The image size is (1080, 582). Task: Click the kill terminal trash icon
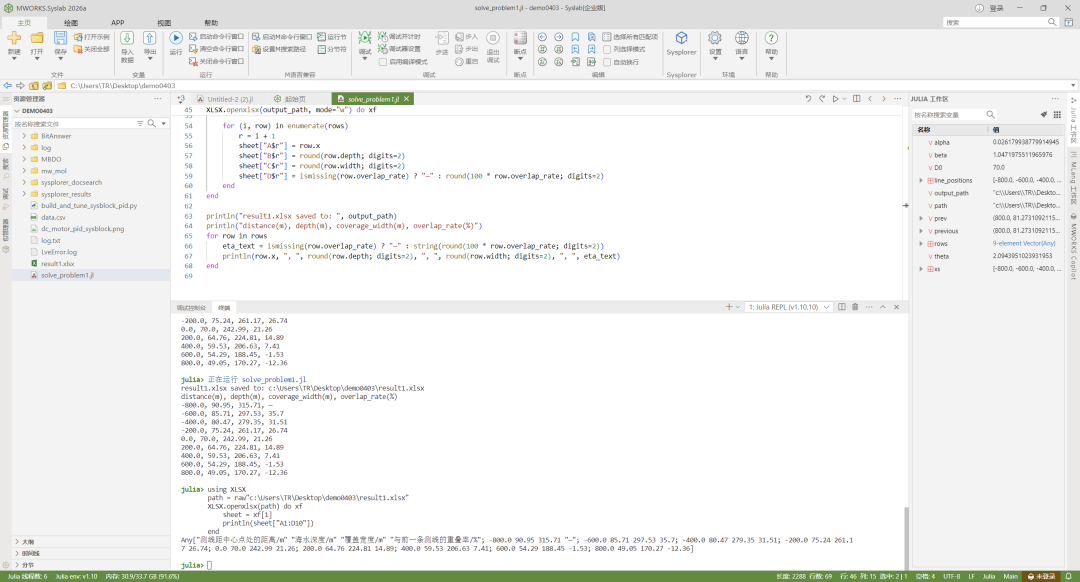(855, 307)
